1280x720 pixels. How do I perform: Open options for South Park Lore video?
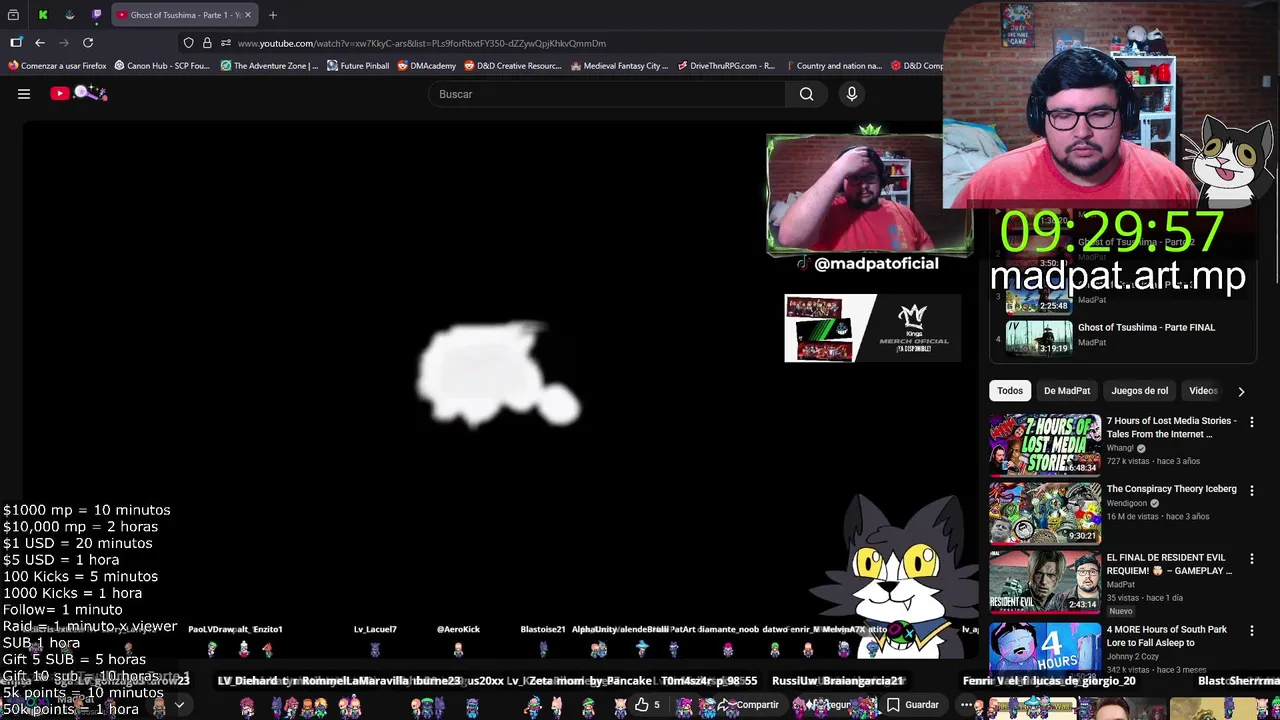point(1251,631)
